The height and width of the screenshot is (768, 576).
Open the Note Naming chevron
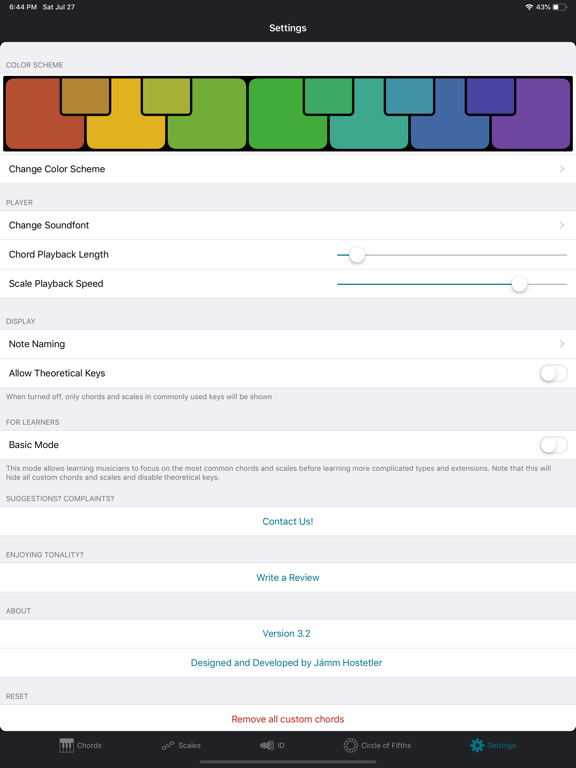tap(562, 344)
